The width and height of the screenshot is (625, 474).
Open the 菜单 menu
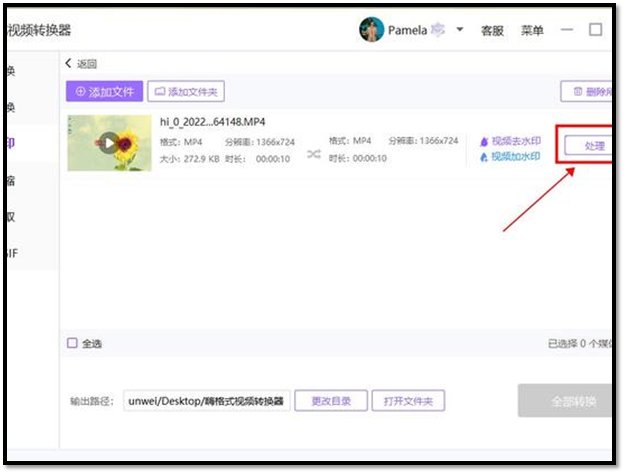tap(532, 30)
